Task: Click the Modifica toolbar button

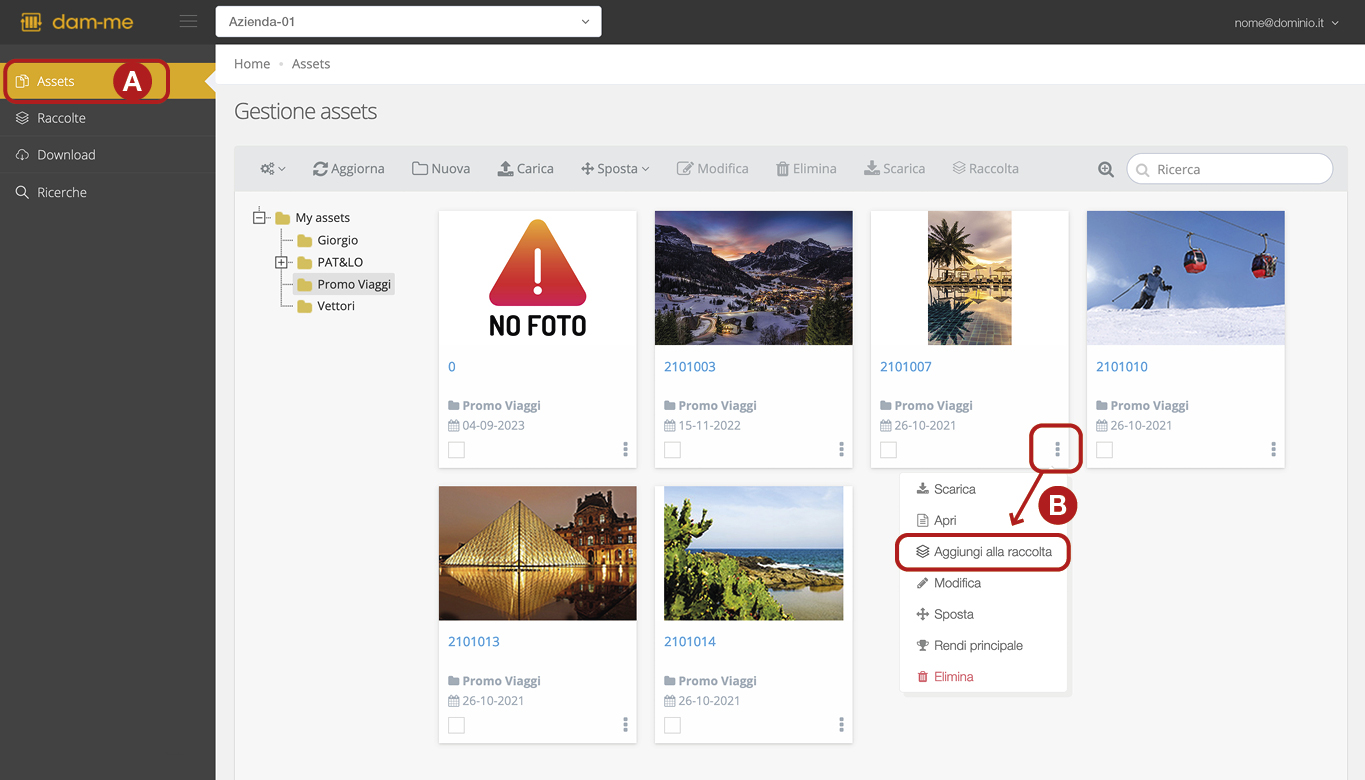Action: pos(713,169)
